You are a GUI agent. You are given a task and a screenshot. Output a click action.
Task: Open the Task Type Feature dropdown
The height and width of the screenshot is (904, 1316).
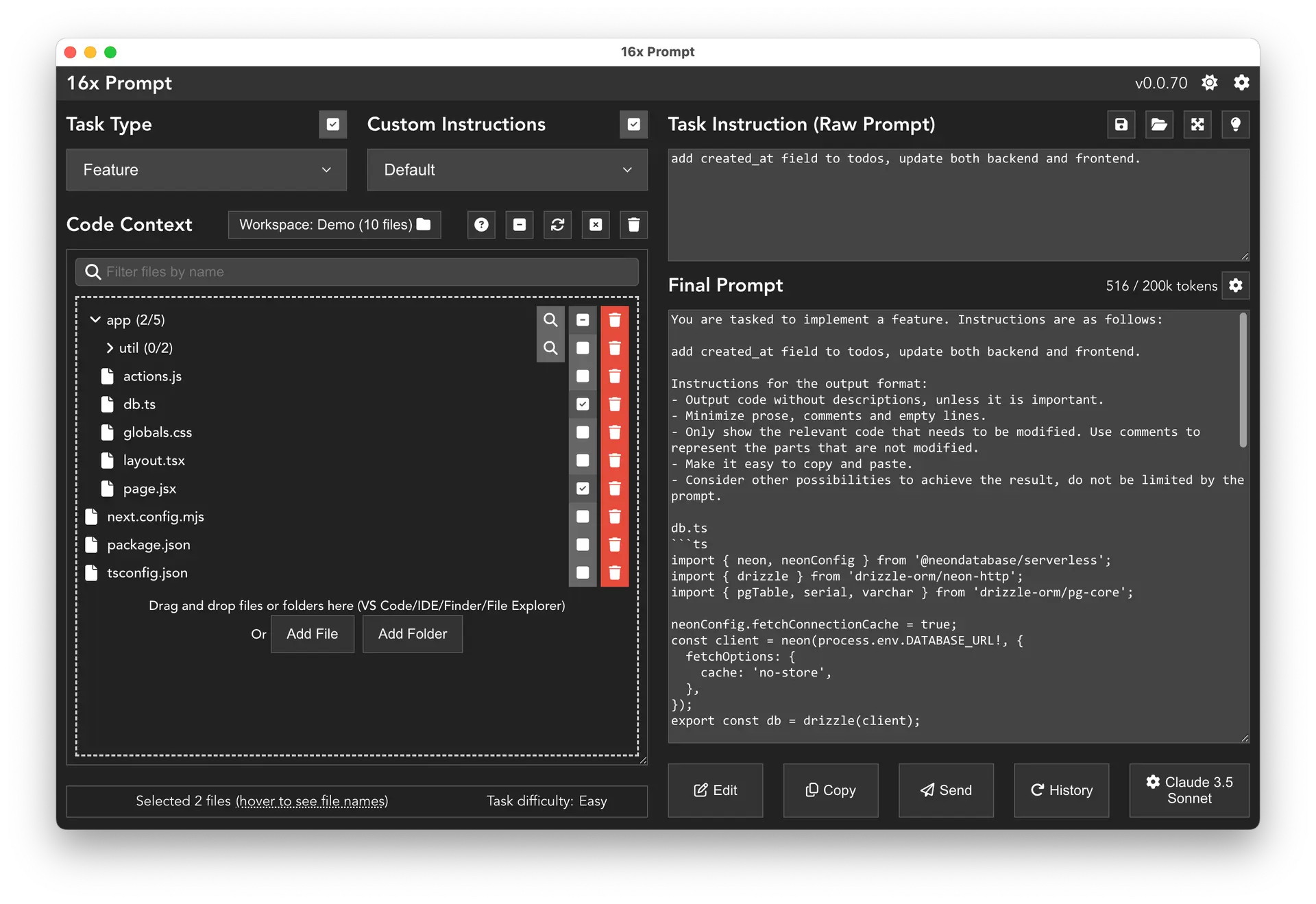click(x=204, y=169)
